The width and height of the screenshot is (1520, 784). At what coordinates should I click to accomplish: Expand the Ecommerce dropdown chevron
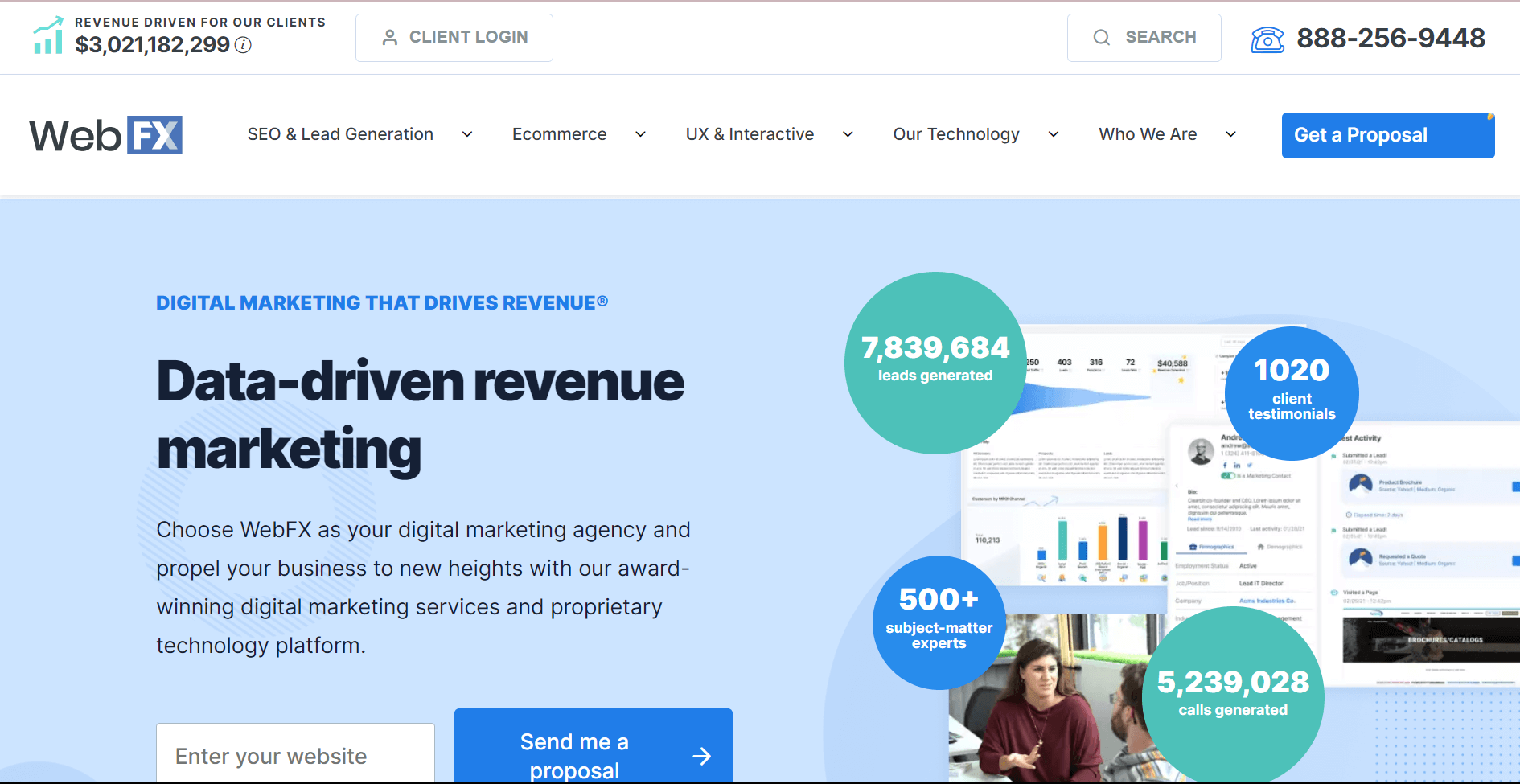[x=641, y=135]
